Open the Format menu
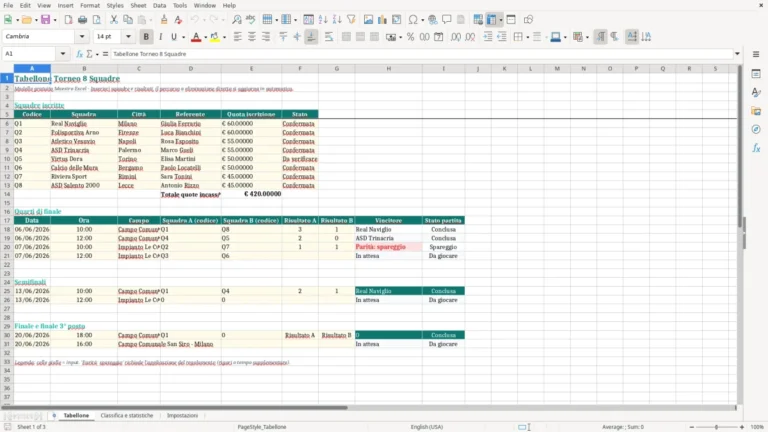 pos(90,5)
